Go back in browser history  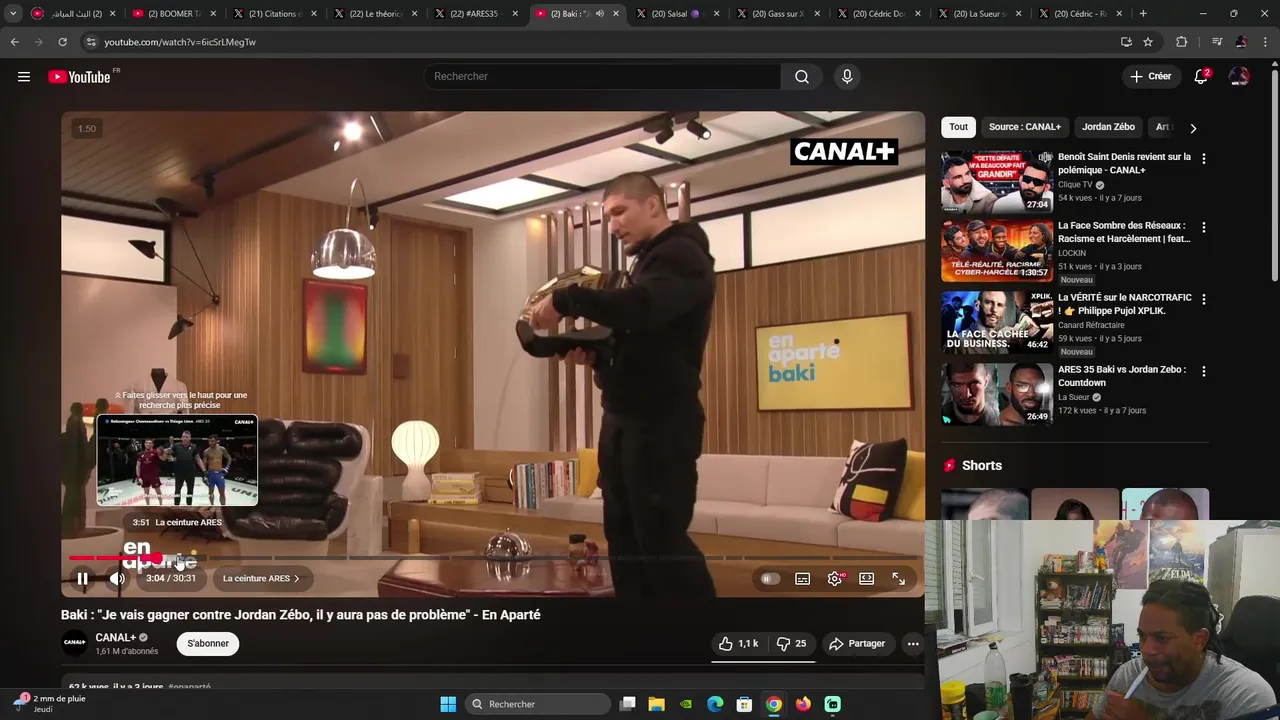15,42
